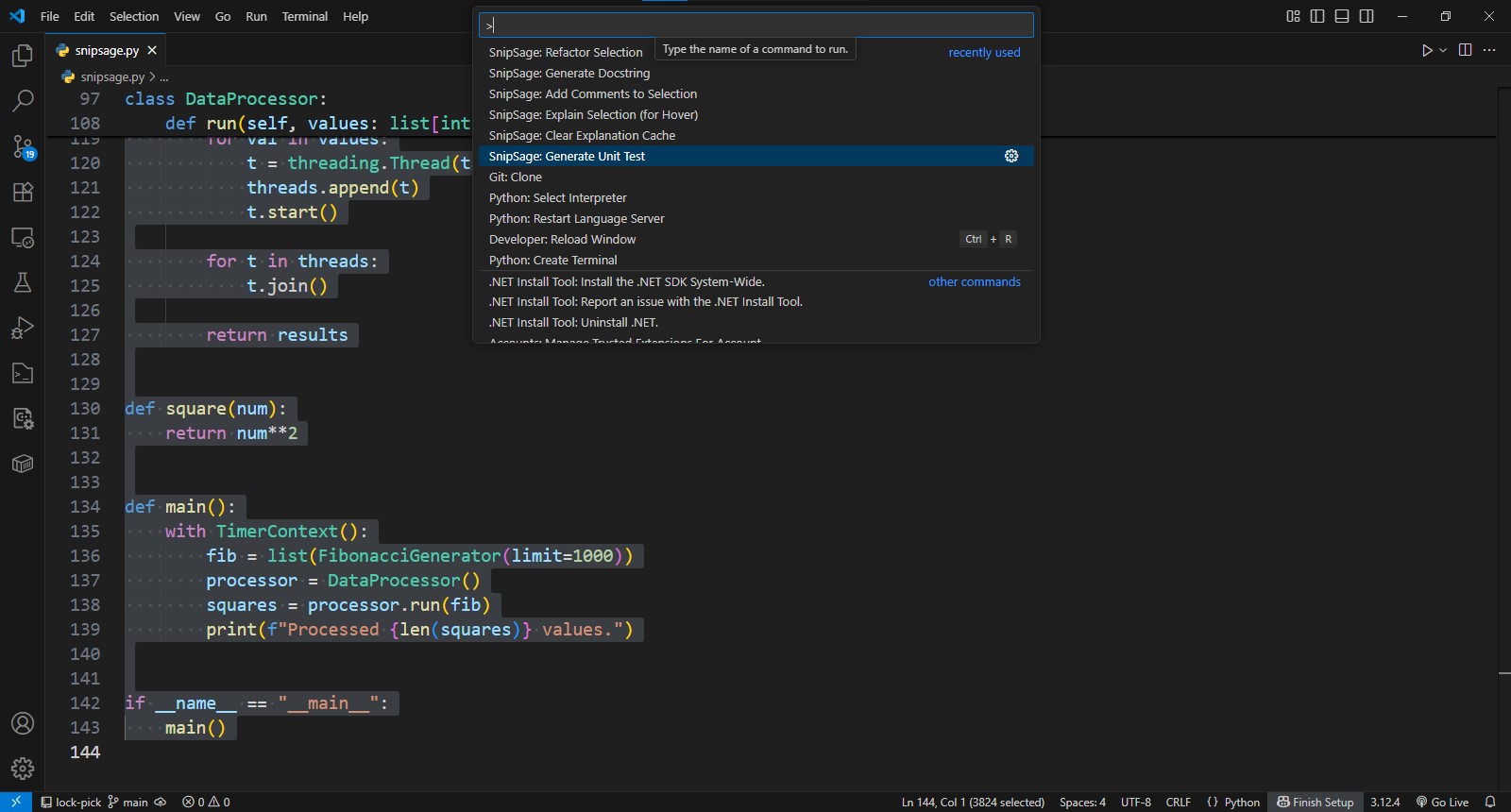Image resolution: width=1511 pixels, height=812 pixels.
Task: Click the gear icon on Generate Unit Test row
Action: coord(1011,156)
